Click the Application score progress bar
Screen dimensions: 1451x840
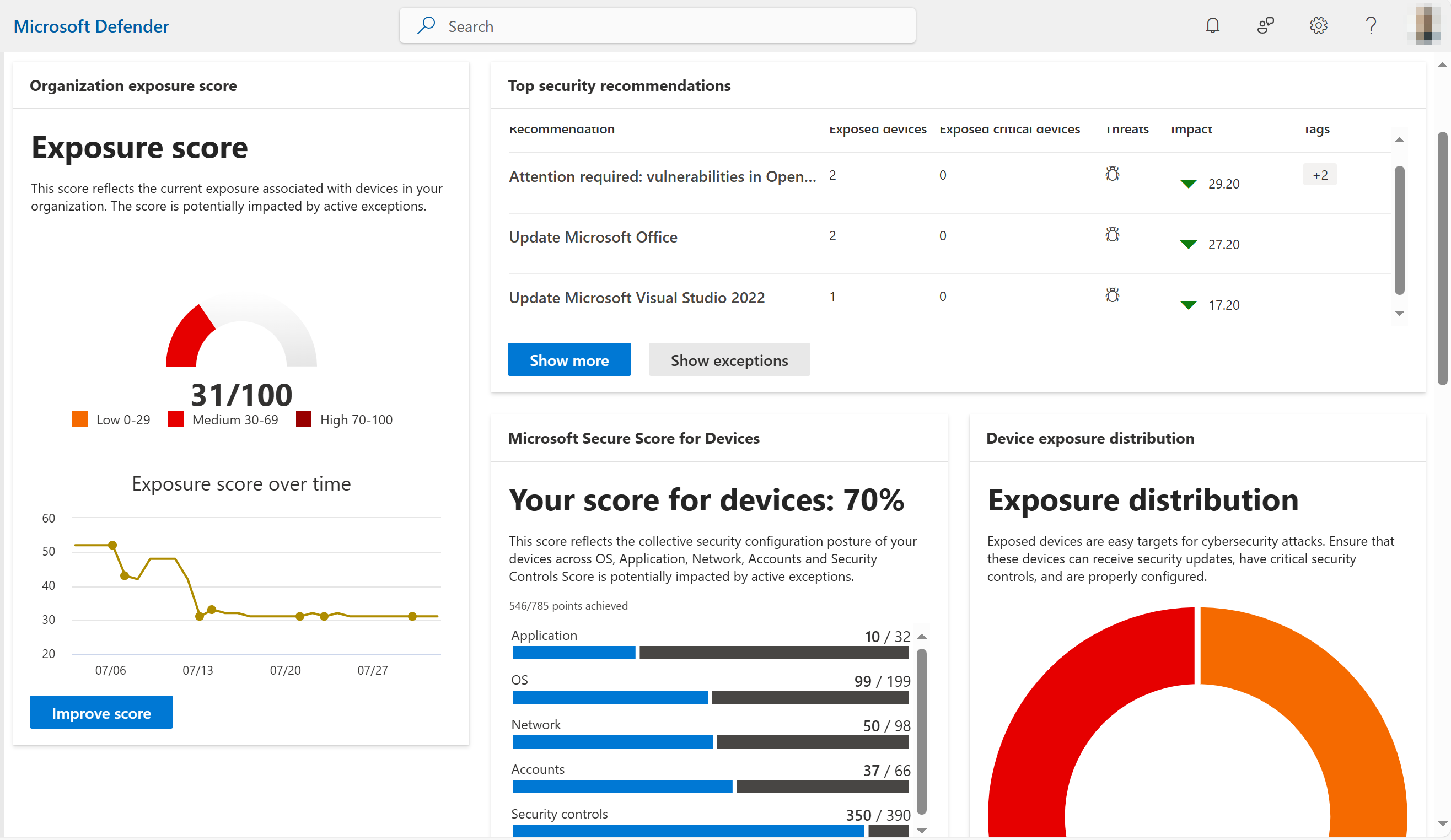(711, 652)
